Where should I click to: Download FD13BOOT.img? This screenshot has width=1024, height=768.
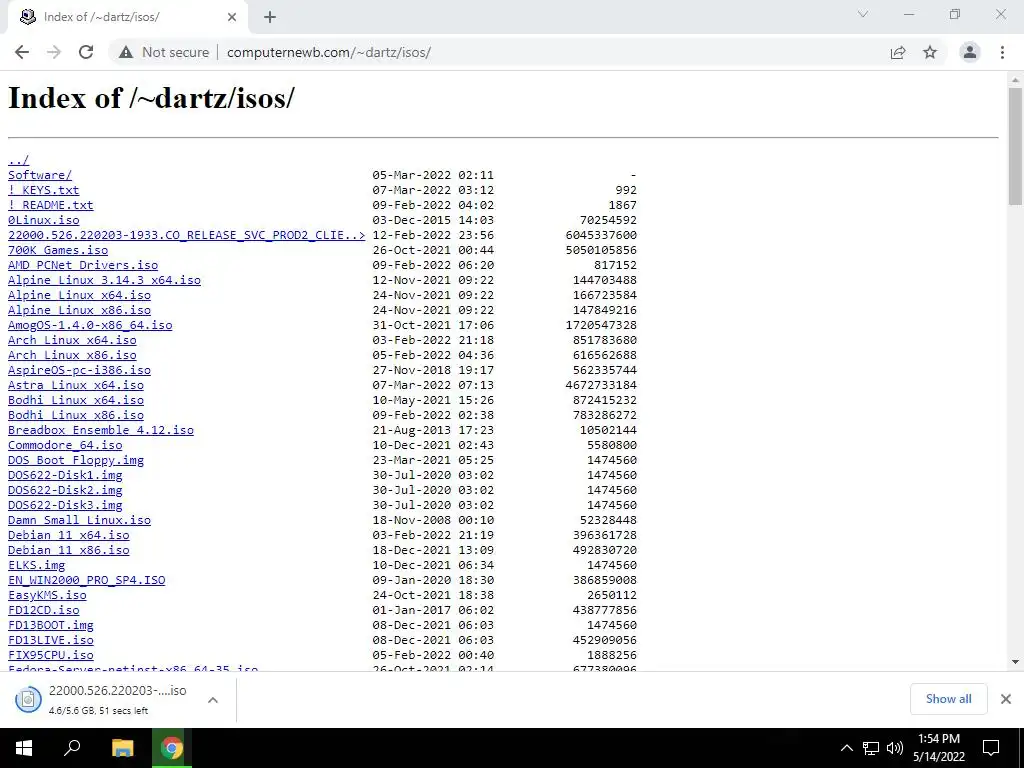click(x=51, y=626)
